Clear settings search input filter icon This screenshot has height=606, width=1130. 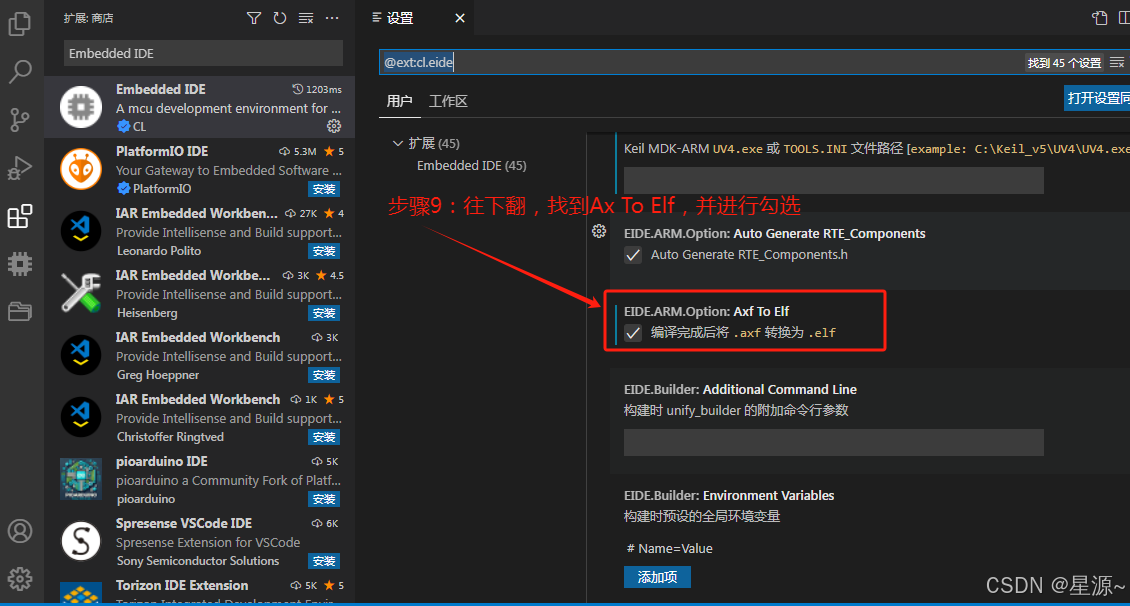point(1117,63)
